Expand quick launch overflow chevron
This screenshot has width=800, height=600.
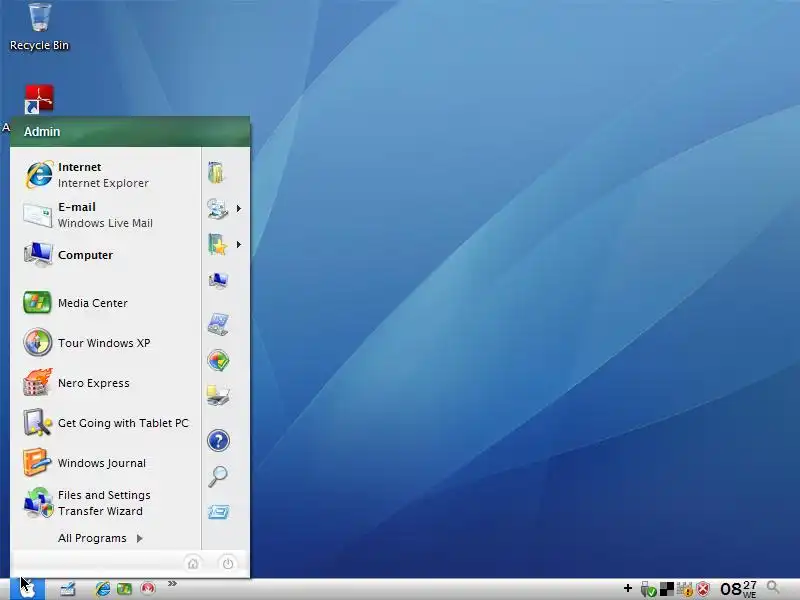coord(172,583)
